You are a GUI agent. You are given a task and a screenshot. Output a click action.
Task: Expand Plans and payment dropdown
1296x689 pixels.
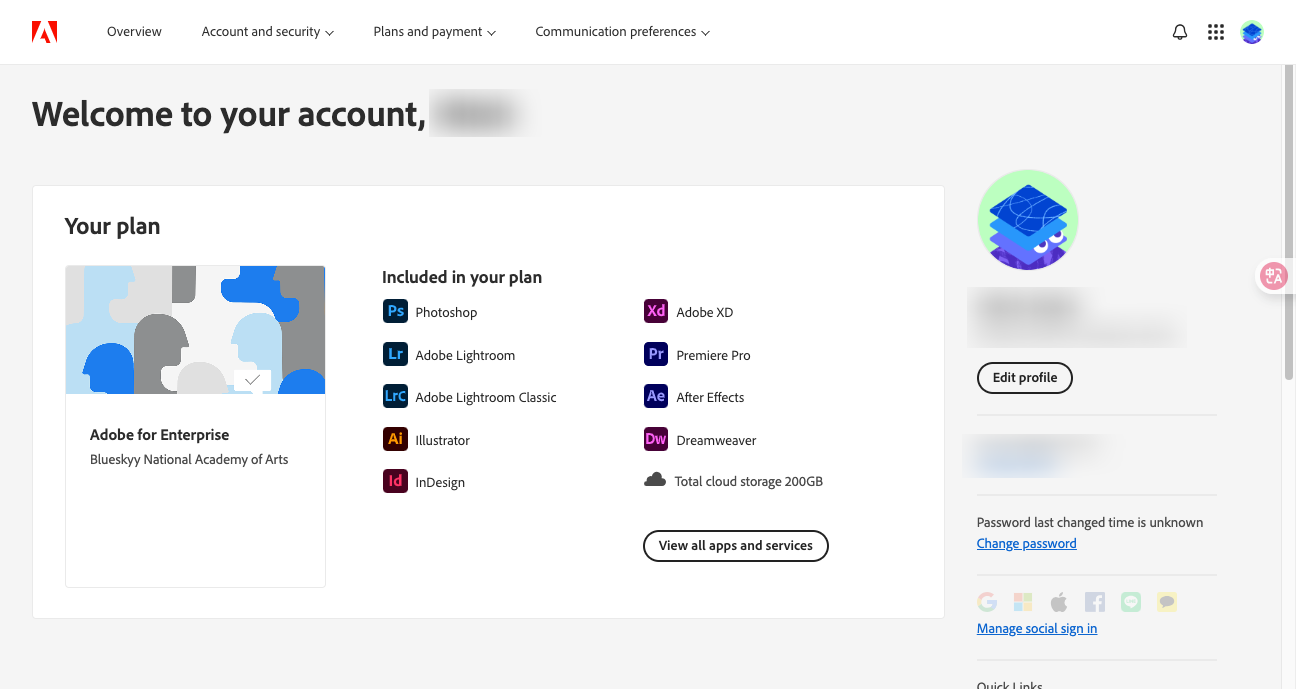(x=434, y=32)
